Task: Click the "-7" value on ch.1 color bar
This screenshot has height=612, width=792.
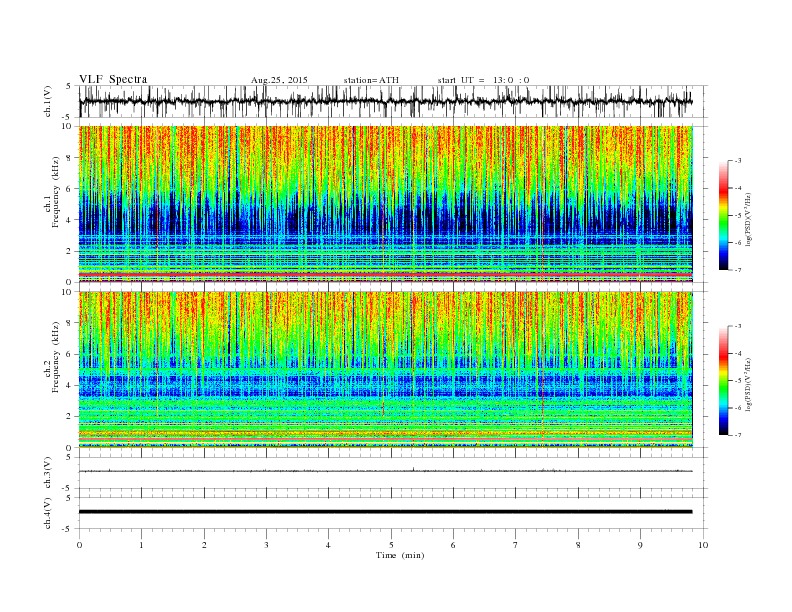Action: pyautogui.click(x=737, y=270)
